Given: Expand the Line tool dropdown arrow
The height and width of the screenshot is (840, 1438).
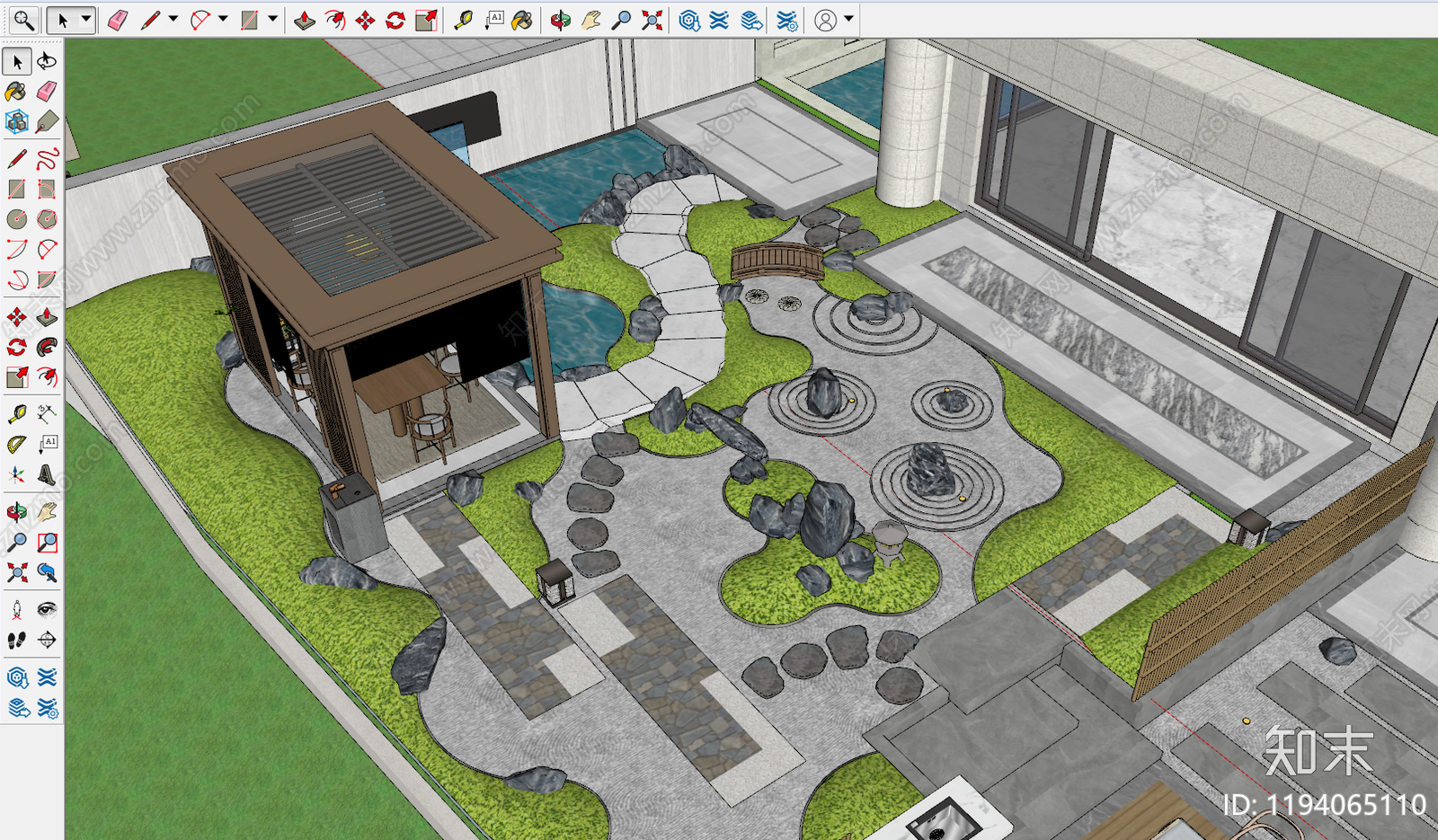Looking at the screenshot, I should (173, 19).
